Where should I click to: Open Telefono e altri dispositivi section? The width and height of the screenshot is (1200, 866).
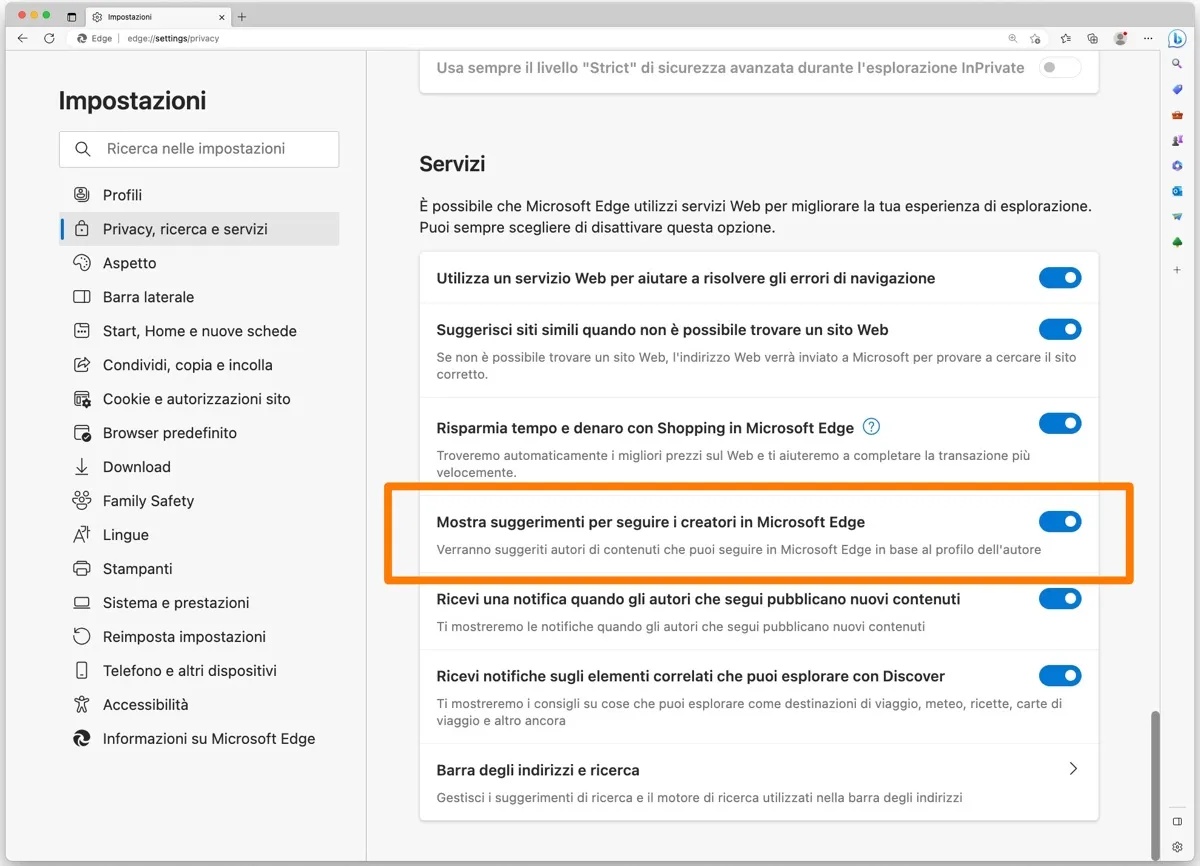tap(199, 671)
